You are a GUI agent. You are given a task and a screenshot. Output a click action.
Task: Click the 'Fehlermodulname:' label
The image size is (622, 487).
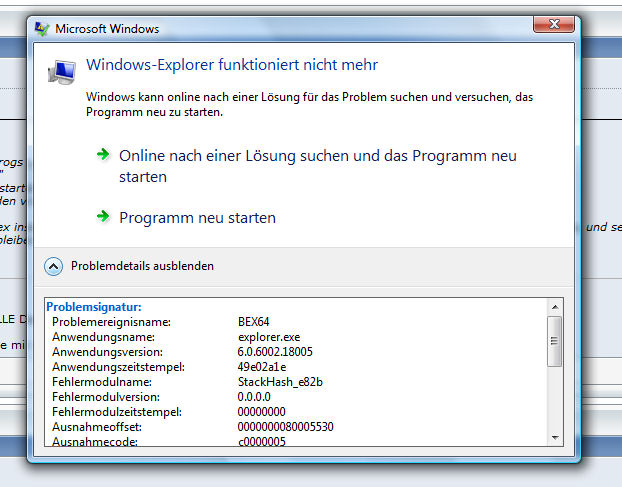point(102,382)
